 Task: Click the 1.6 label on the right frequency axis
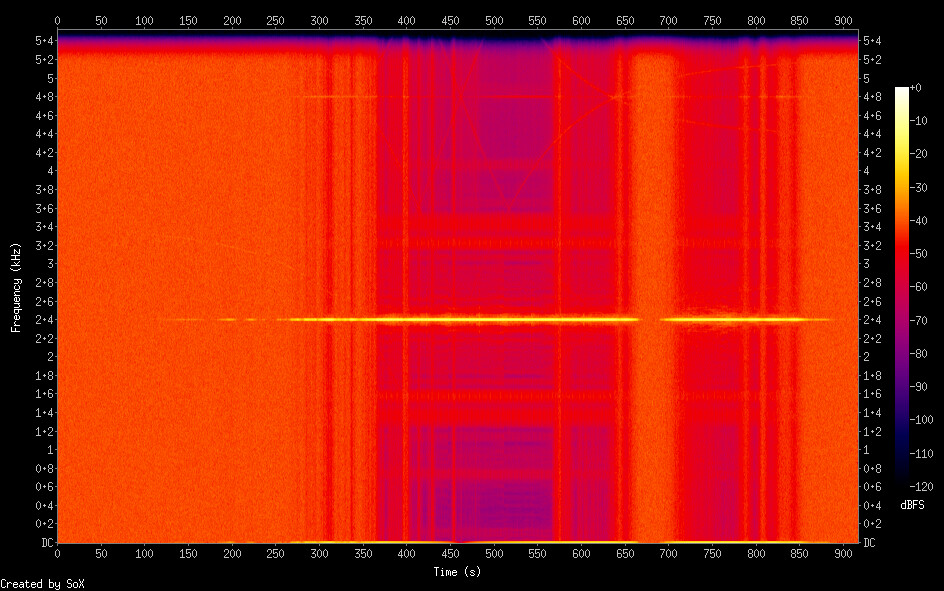pos(871,394)
